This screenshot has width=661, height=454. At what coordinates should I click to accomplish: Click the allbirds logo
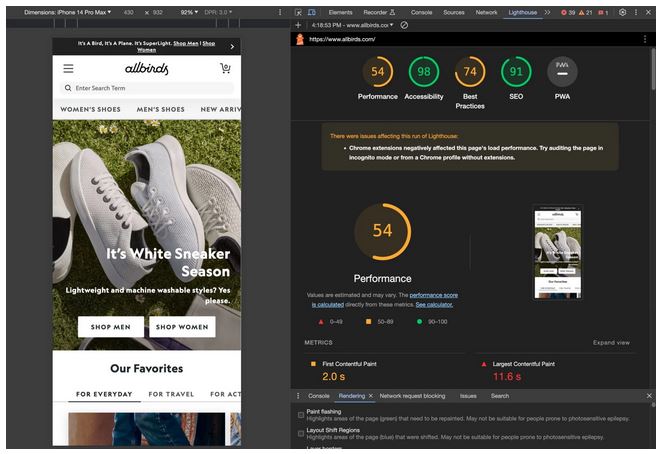[147, 68]
